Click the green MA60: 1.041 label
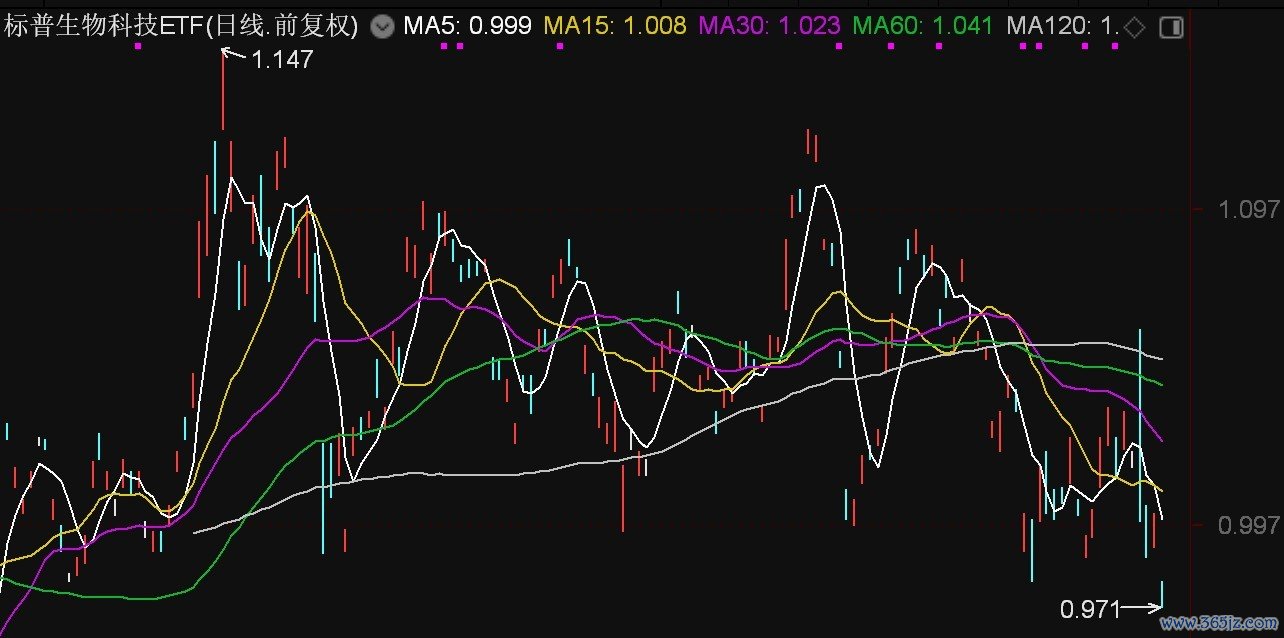The image size is (1284, 638). pyautogui.click(x=924, y=27)
